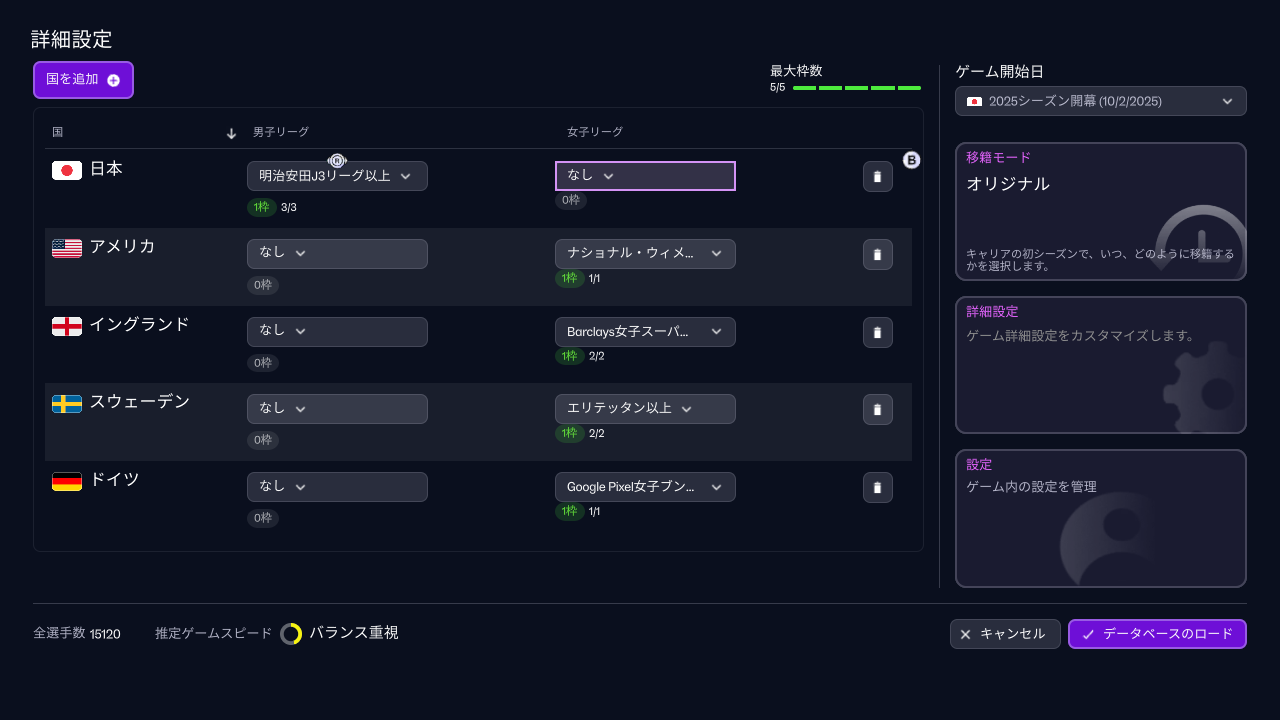Delete the 日本 row with trash icon

(877, 176)
